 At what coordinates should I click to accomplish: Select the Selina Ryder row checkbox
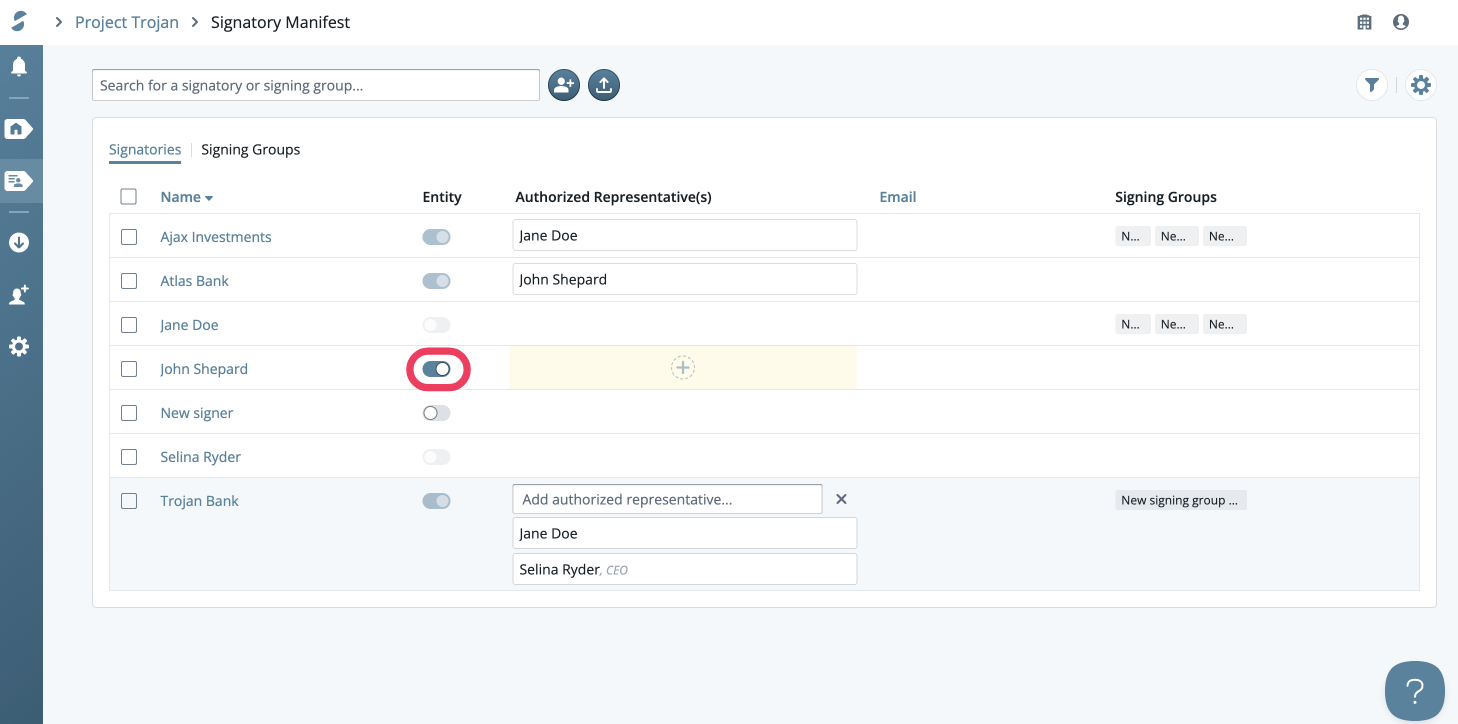tap(129, 457)
